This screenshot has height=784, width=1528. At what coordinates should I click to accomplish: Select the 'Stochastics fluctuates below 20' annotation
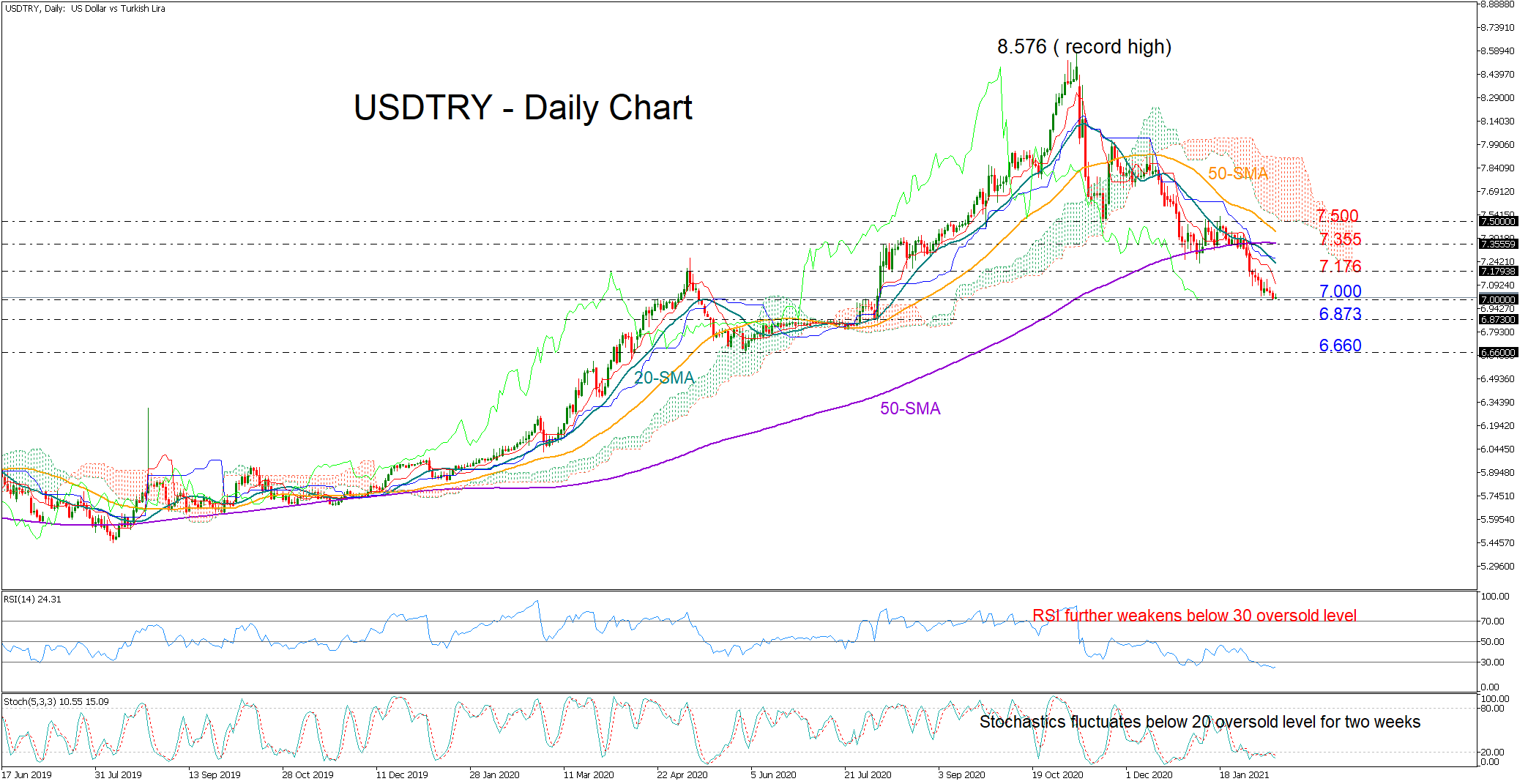tap(1200, 722)
